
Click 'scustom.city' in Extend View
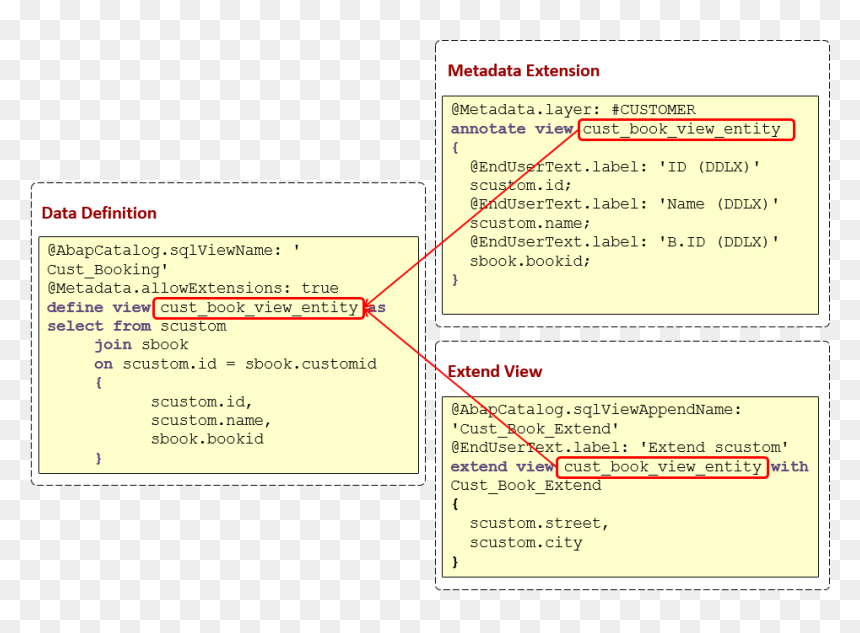(526, 542)
